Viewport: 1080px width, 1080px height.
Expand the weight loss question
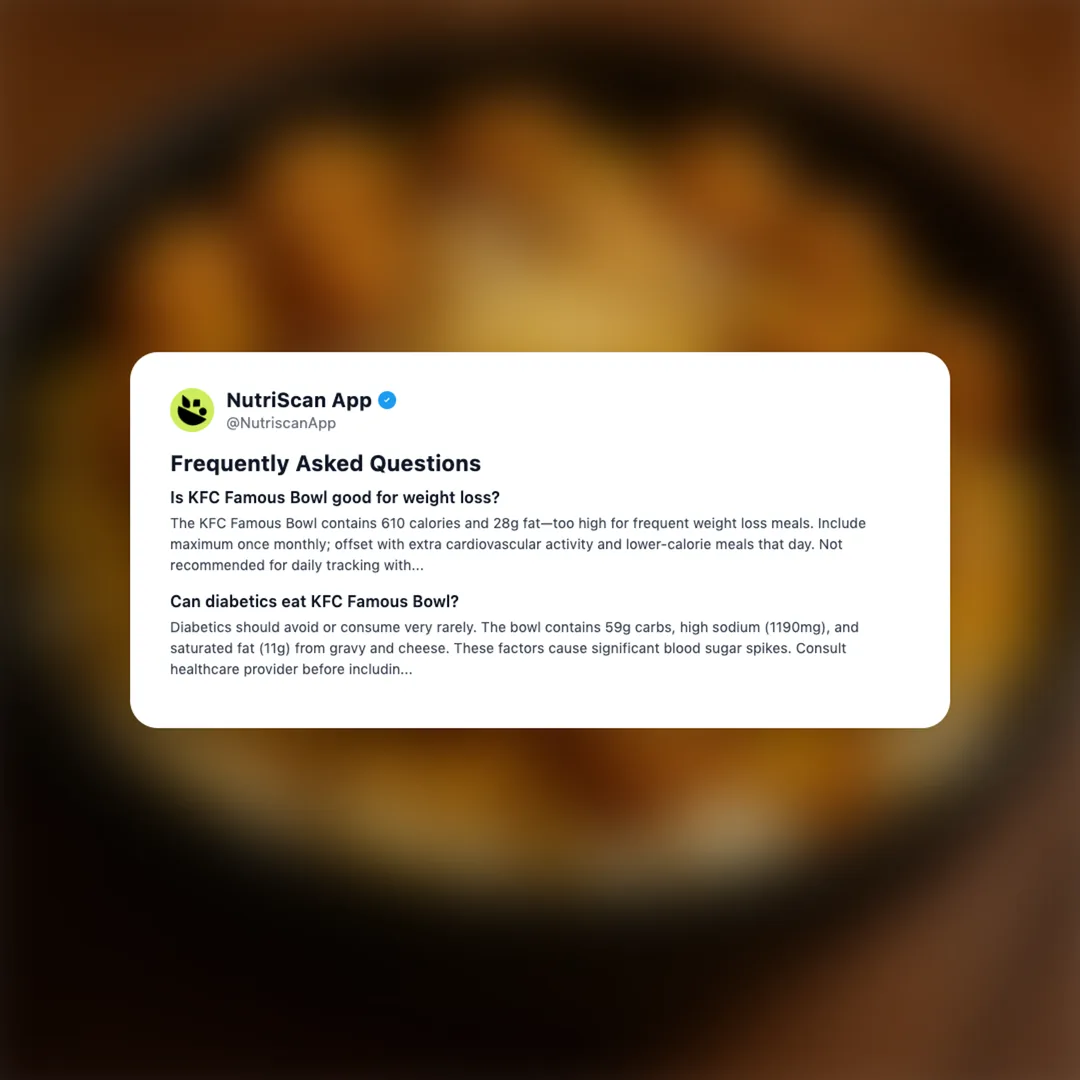point(335,497)
